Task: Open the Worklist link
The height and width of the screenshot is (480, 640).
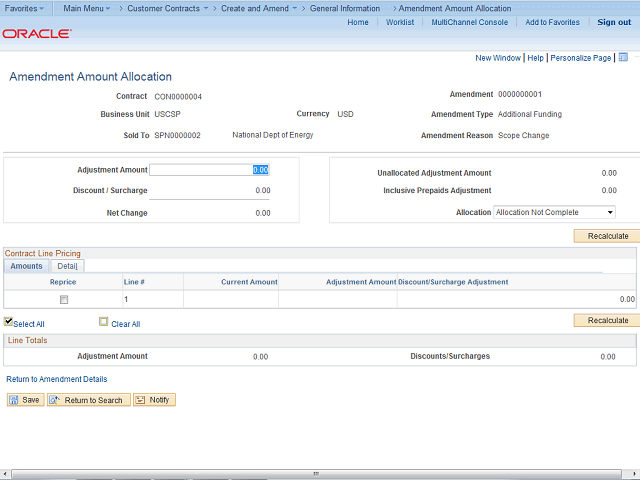Action: tap(400, 22)
